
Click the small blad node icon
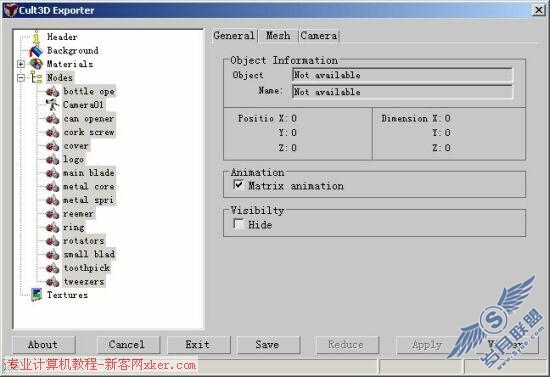click(52, 255)
